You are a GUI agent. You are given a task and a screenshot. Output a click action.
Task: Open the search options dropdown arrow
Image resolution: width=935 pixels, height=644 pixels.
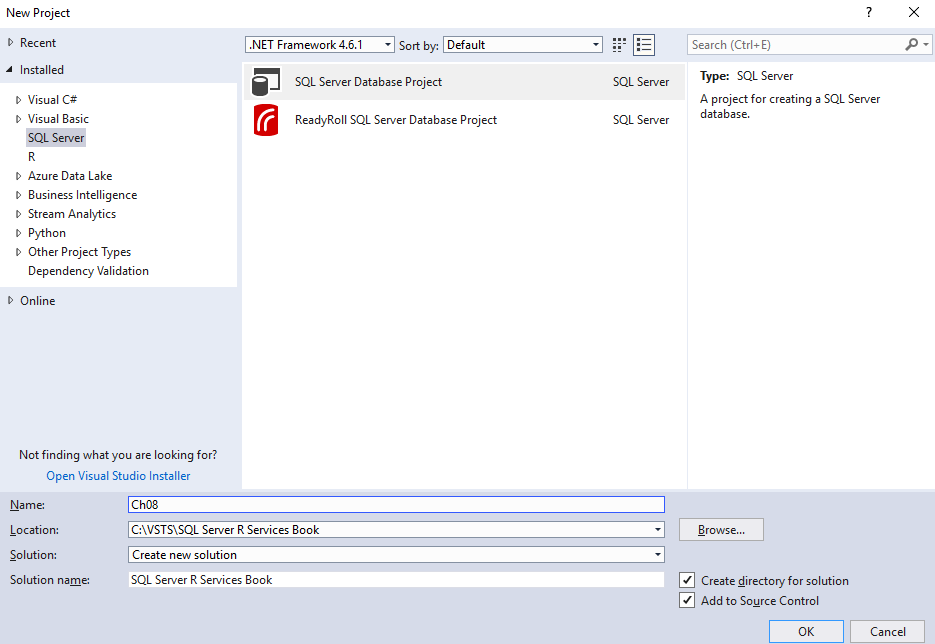pos(925,44)
